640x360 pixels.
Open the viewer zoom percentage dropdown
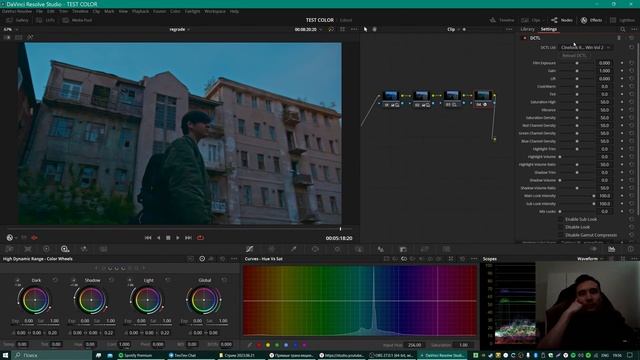point(10,29)
